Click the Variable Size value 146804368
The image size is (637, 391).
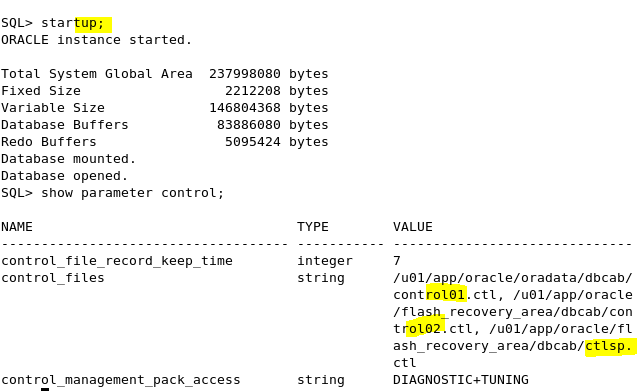(x=245, y=108)
